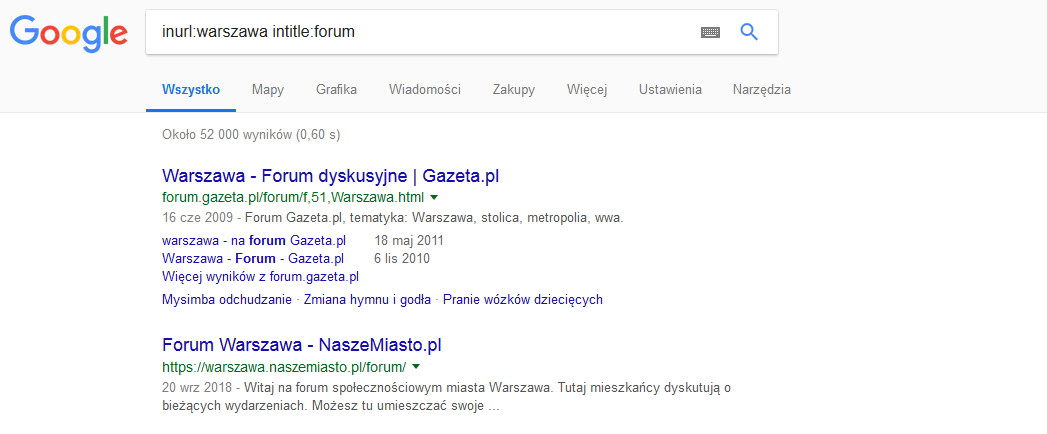Click the warszawa.naszemiasto.pl/forum green URL
1047x434 pixels.
[x=284, y=367]
